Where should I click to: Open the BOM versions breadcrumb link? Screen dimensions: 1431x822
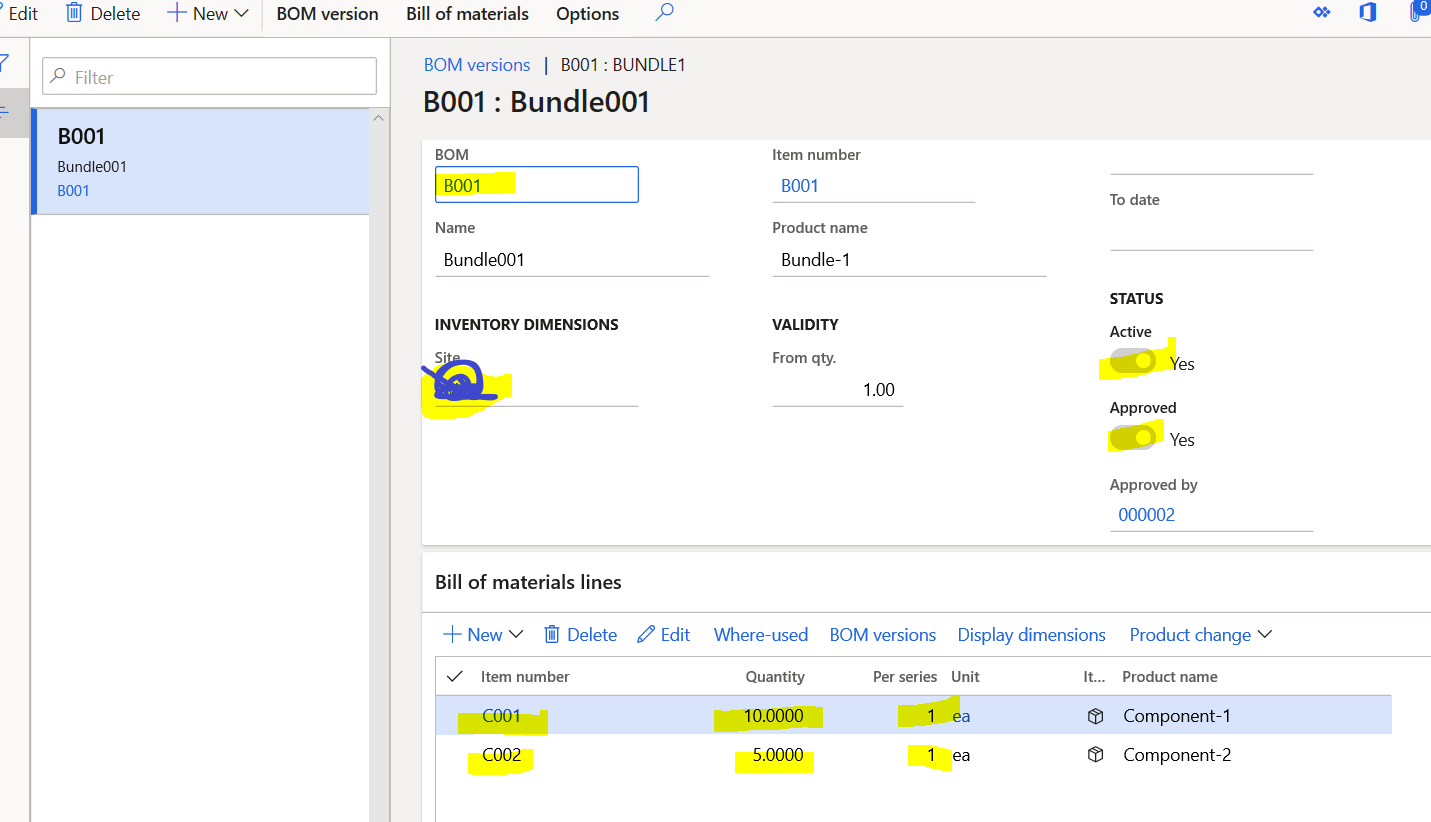point(477,64)
